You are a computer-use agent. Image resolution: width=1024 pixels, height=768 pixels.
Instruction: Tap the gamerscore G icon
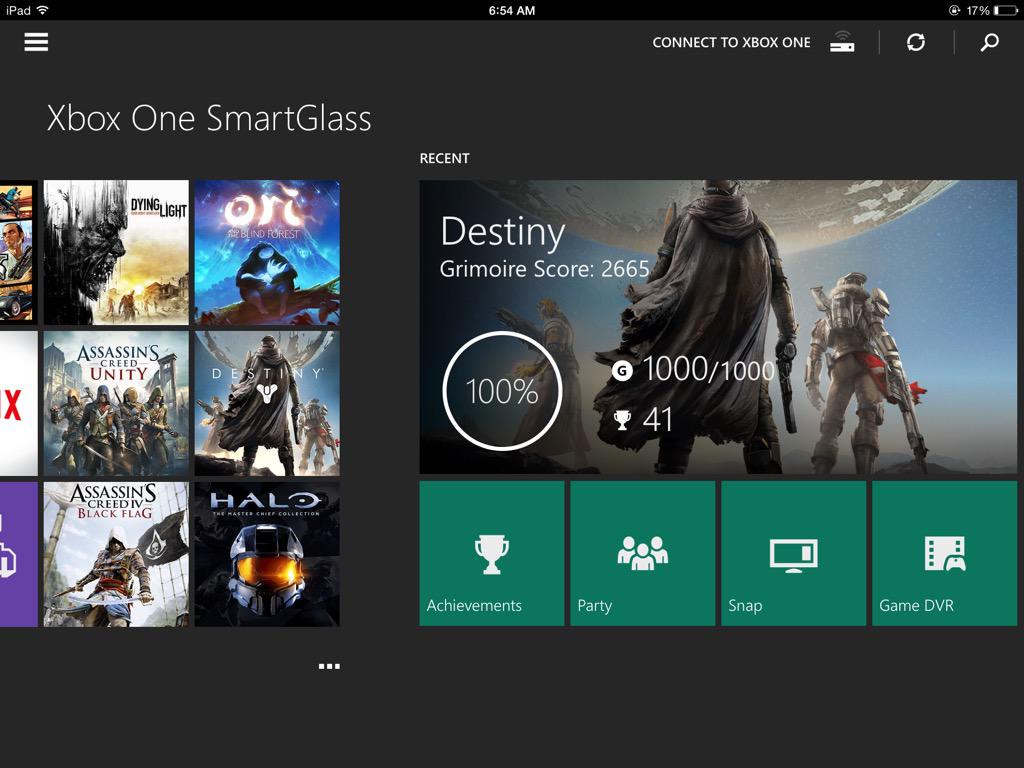click(x=622, y=372)
